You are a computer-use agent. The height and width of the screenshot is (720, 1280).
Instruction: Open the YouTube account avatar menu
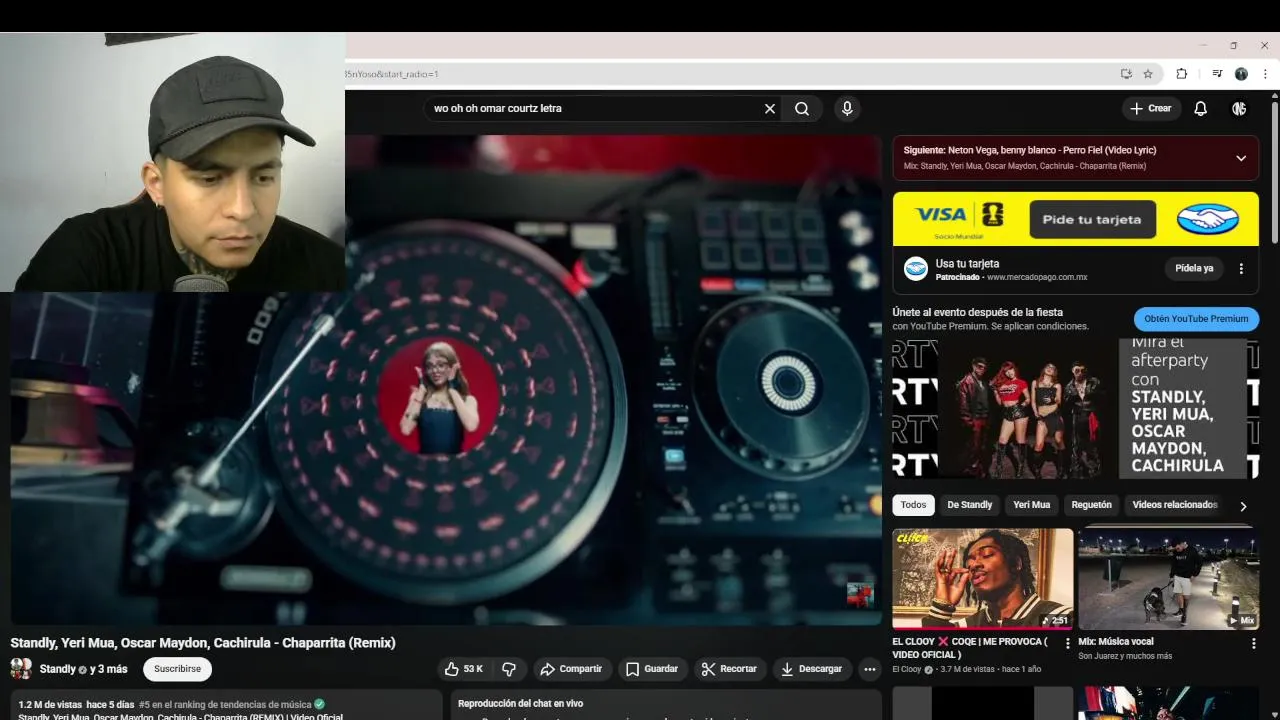tap(1239, 109)
